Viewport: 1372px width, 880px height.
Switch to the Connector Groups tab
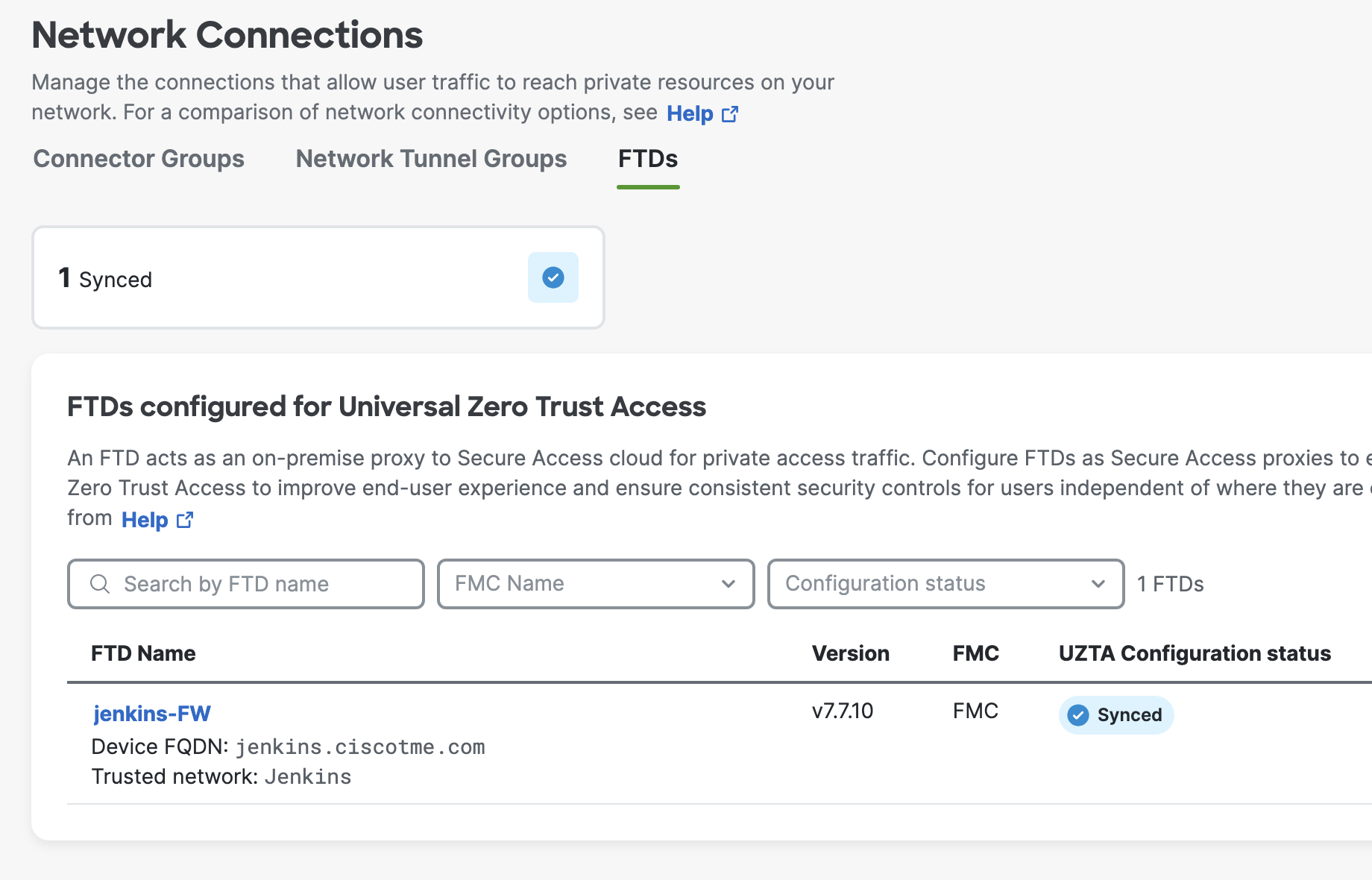click(139, 159)
